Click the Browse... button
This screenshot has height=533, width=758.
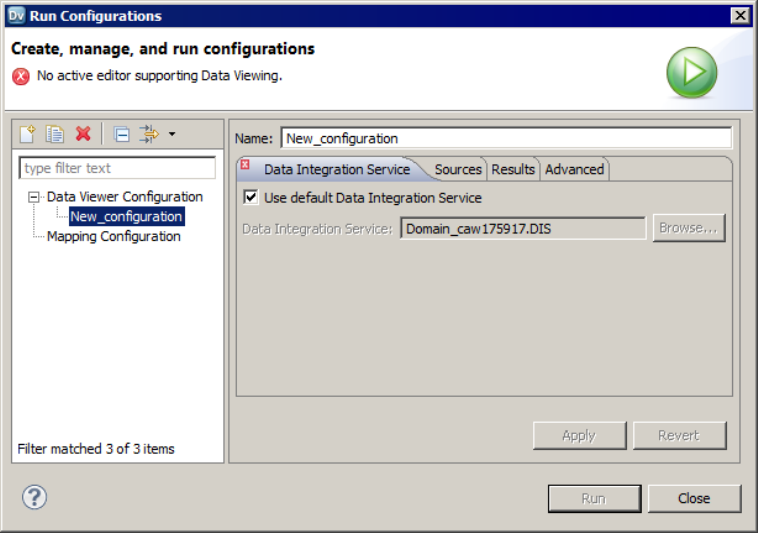tap(688, 228)
